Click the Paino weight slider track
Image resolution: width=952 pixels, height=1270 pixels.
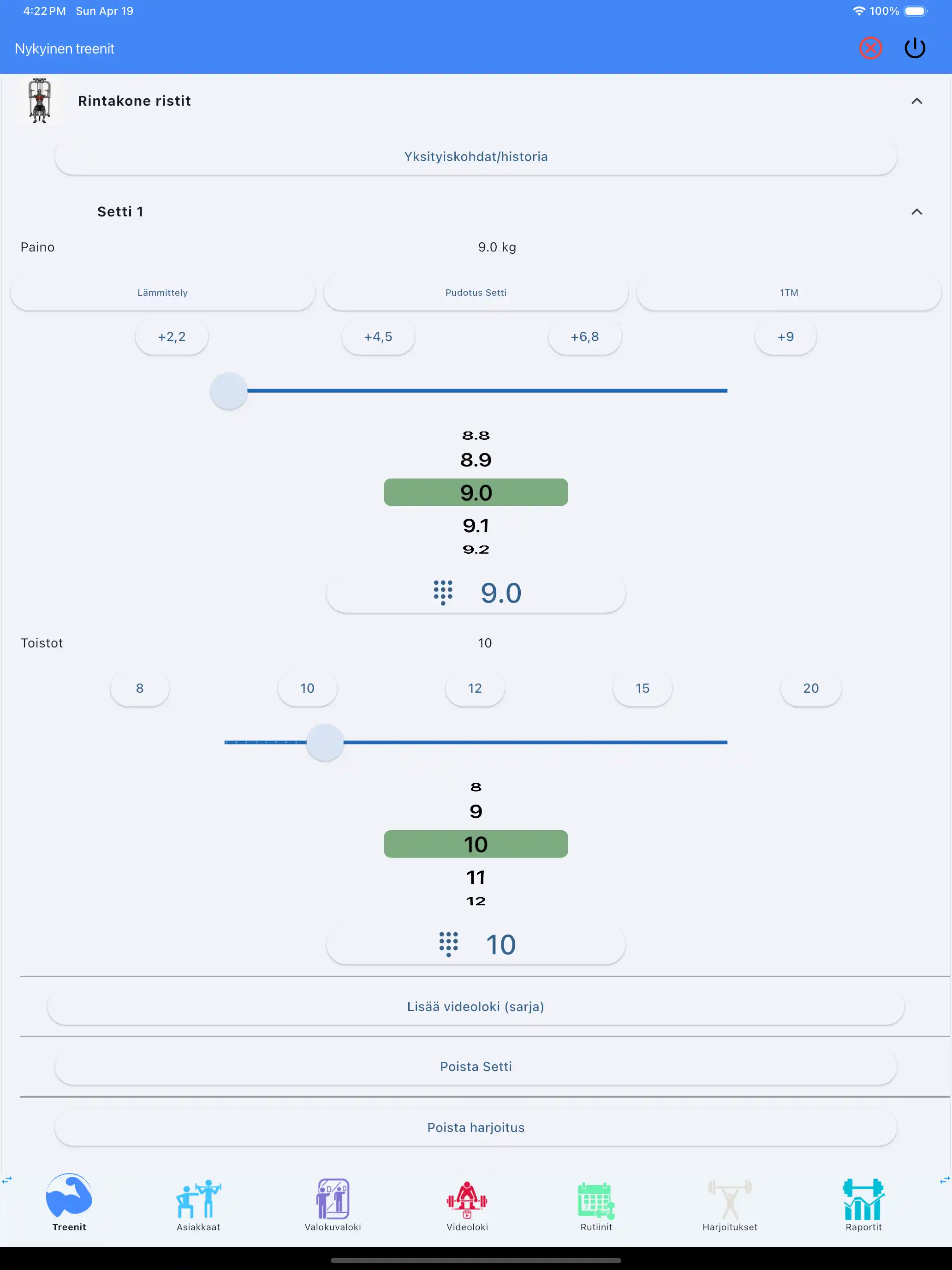488,391
